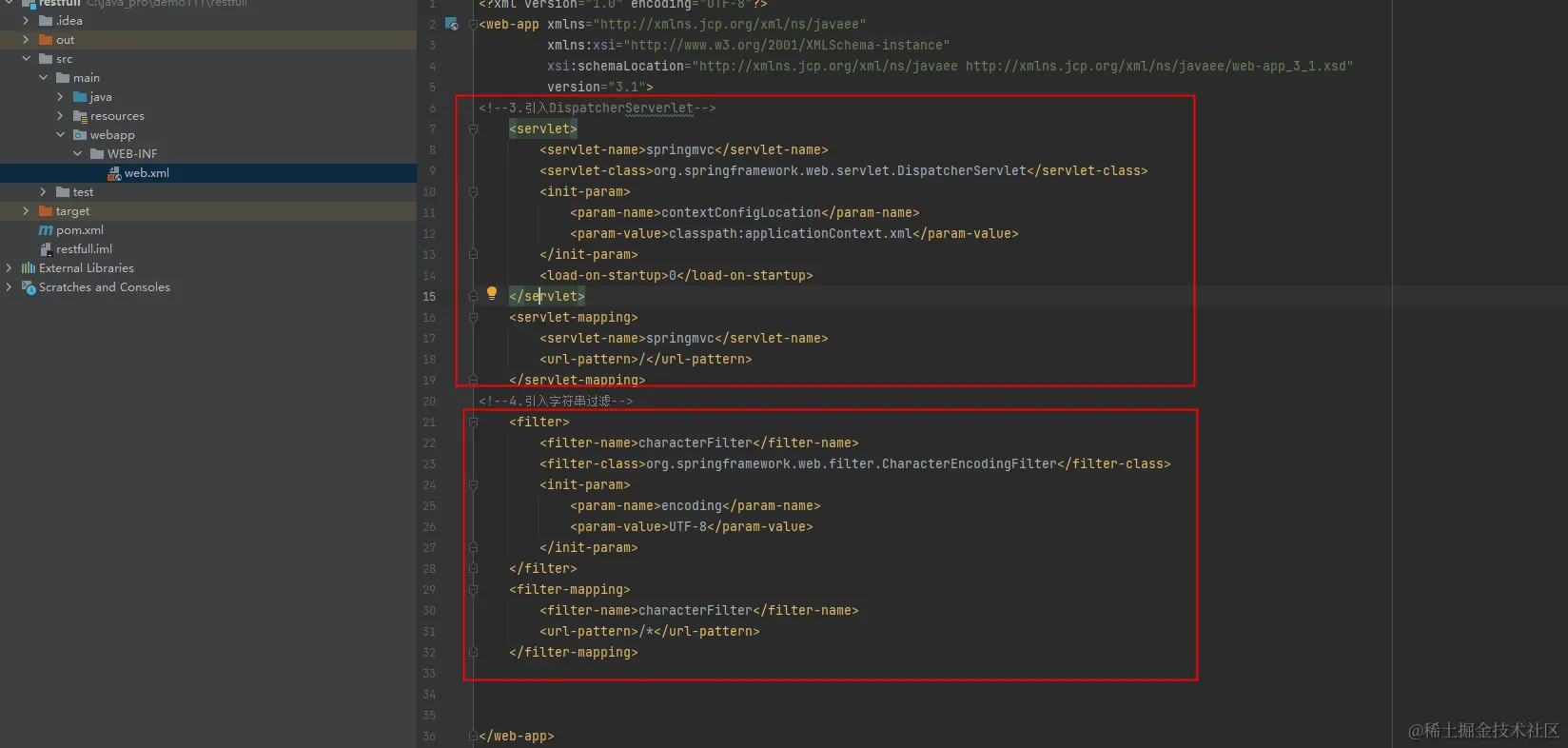
Task: Click the .idea folder icon
Action: click(46, 21)
